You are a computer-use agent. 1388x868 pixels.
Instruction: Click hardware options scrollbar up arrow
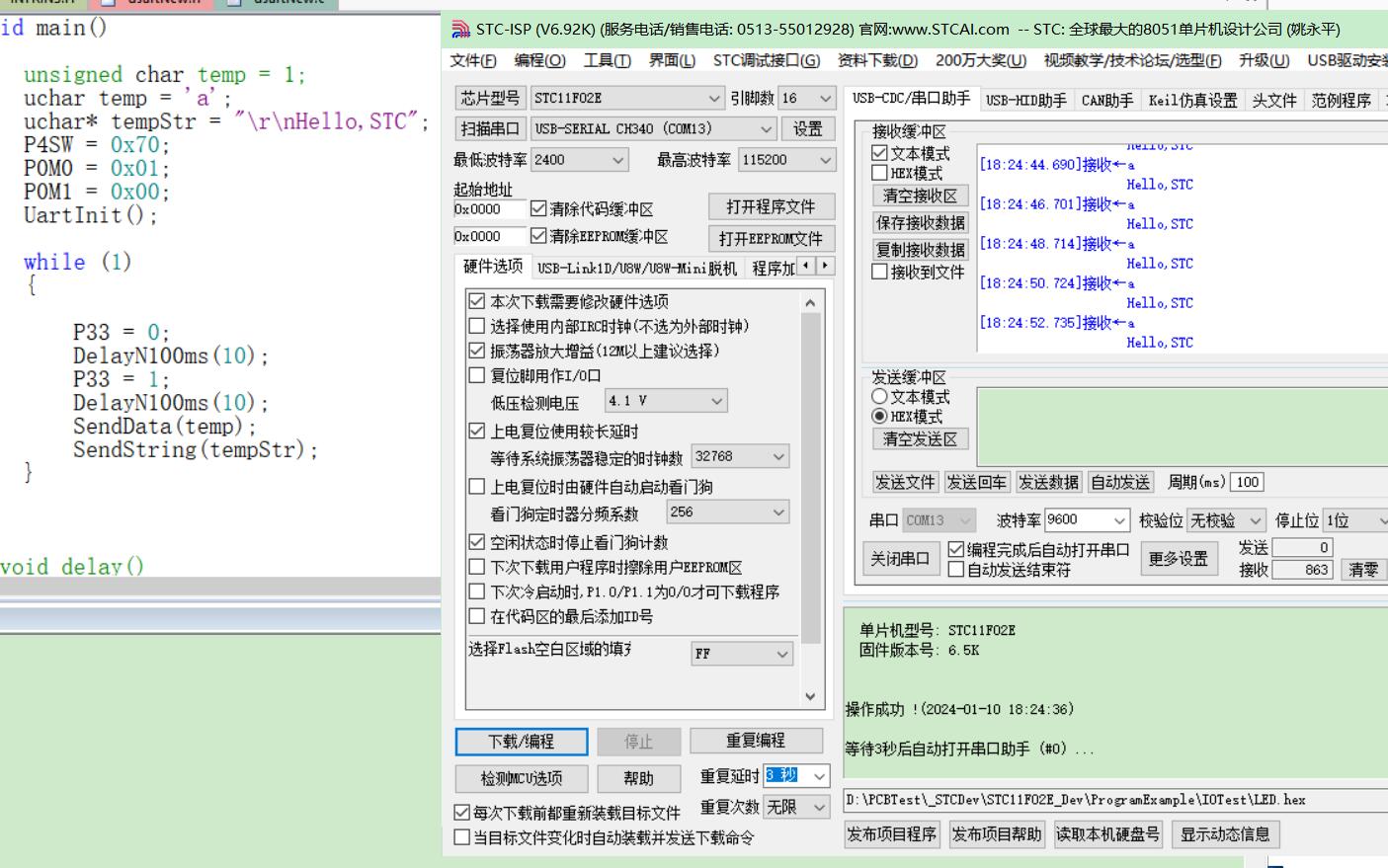[811, 302]
